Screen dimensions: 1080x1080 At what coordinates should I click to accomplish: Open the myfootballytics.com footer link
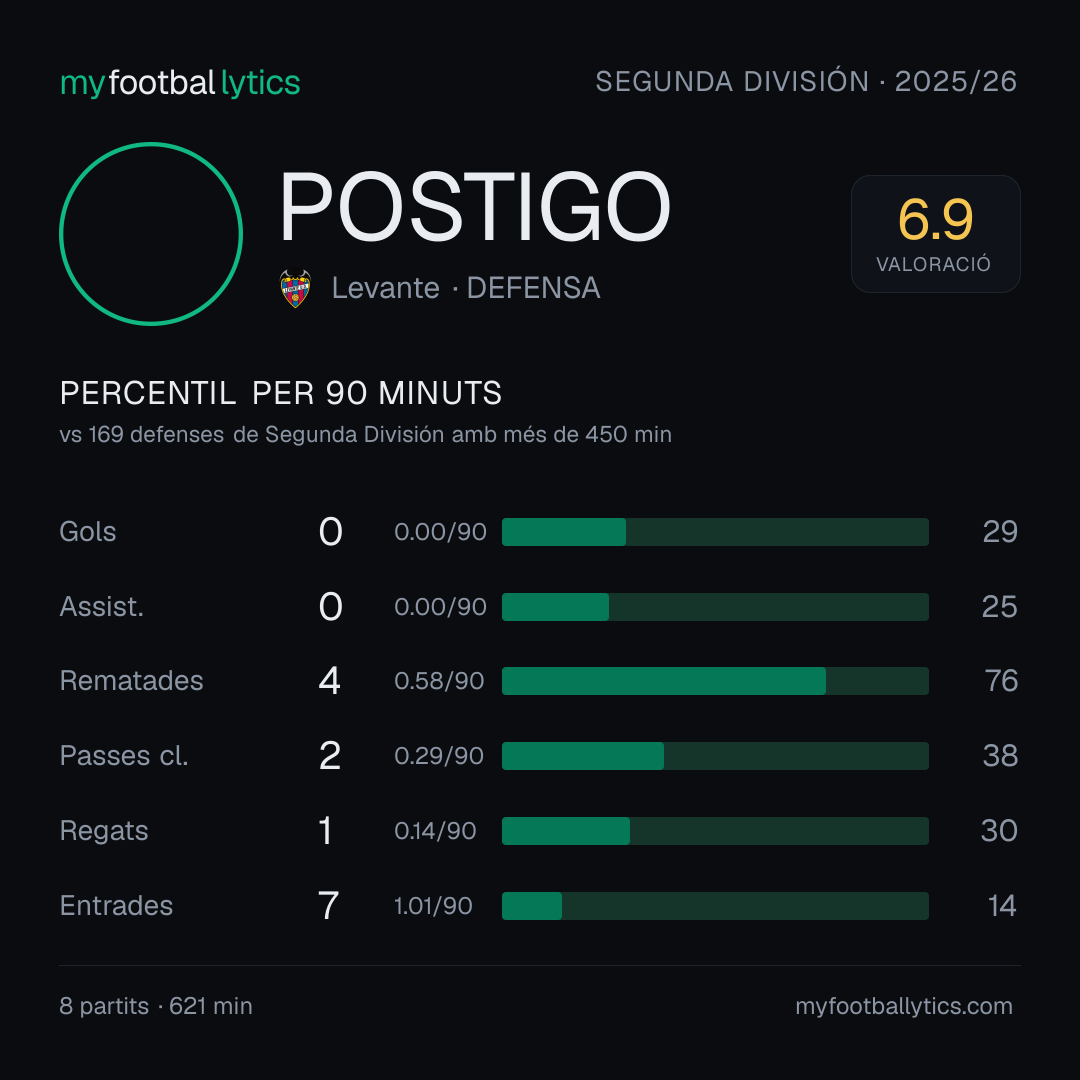point(904,1006)
